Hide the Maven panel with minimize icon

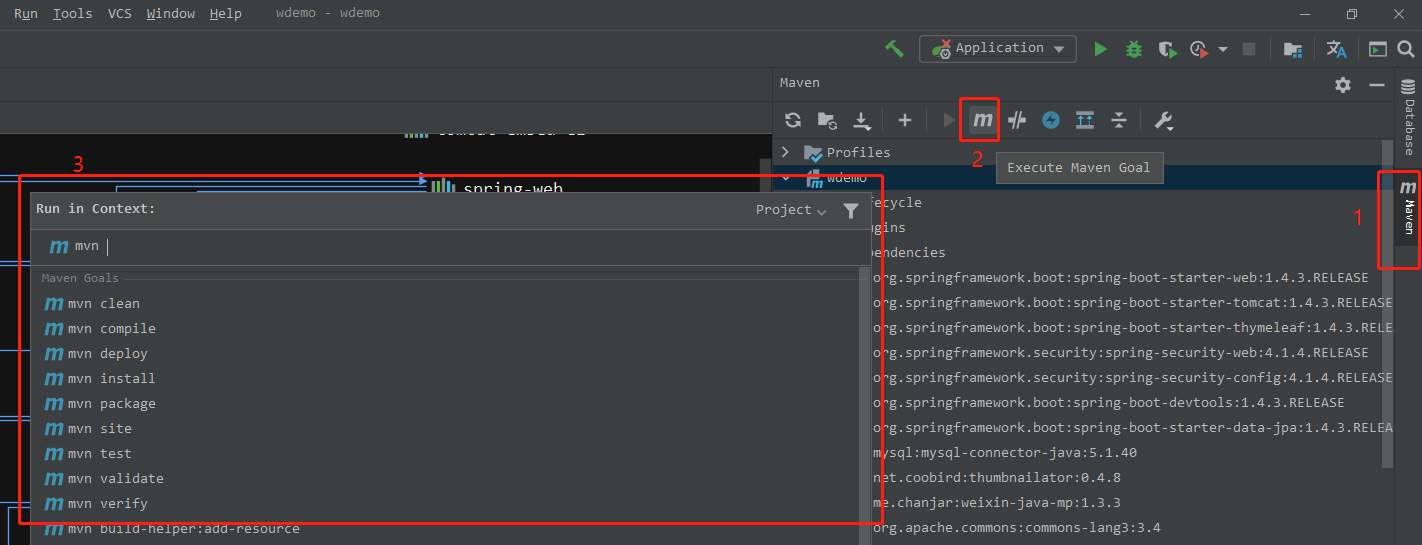click(1376, 85)
